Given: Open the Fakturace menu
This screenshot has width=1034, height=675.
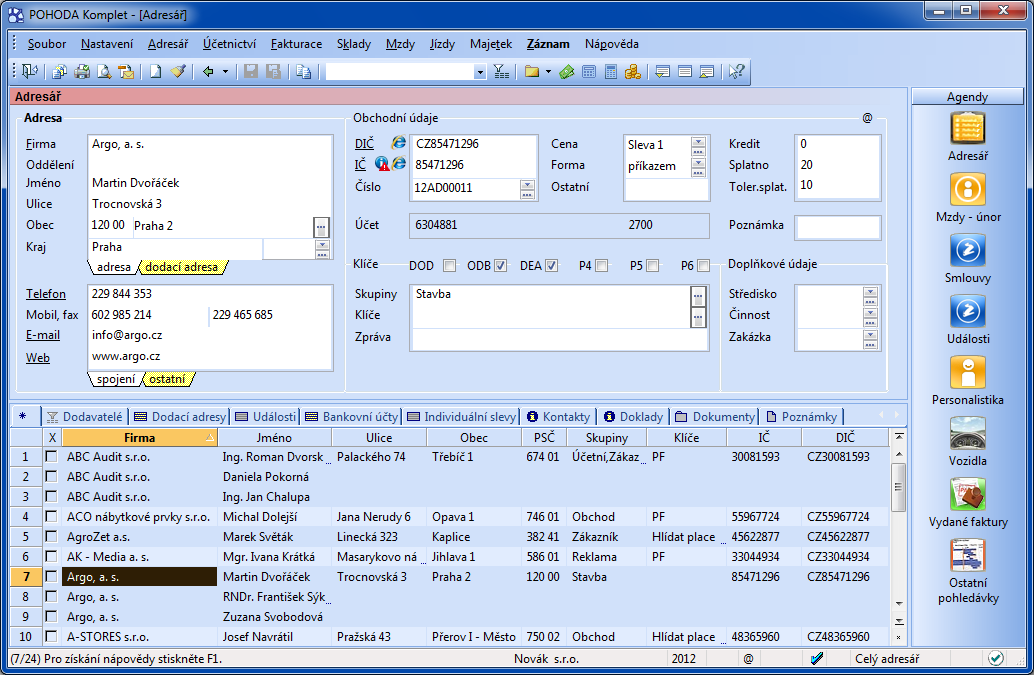Looking at the screenshot, I should click(x=296, y=44).
